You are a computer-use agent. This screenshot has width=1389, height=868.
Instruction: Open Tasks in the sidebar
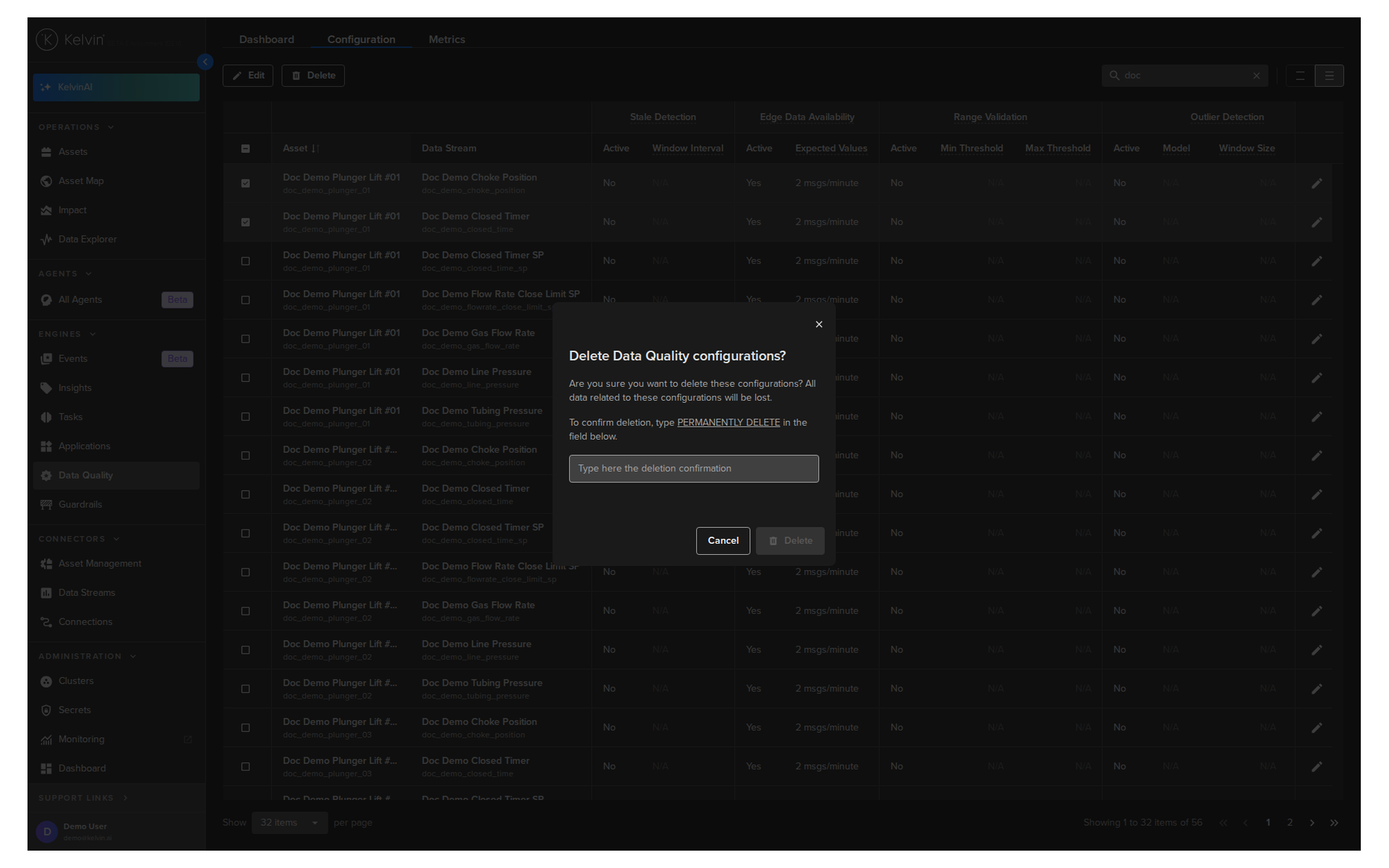[116, 417]
